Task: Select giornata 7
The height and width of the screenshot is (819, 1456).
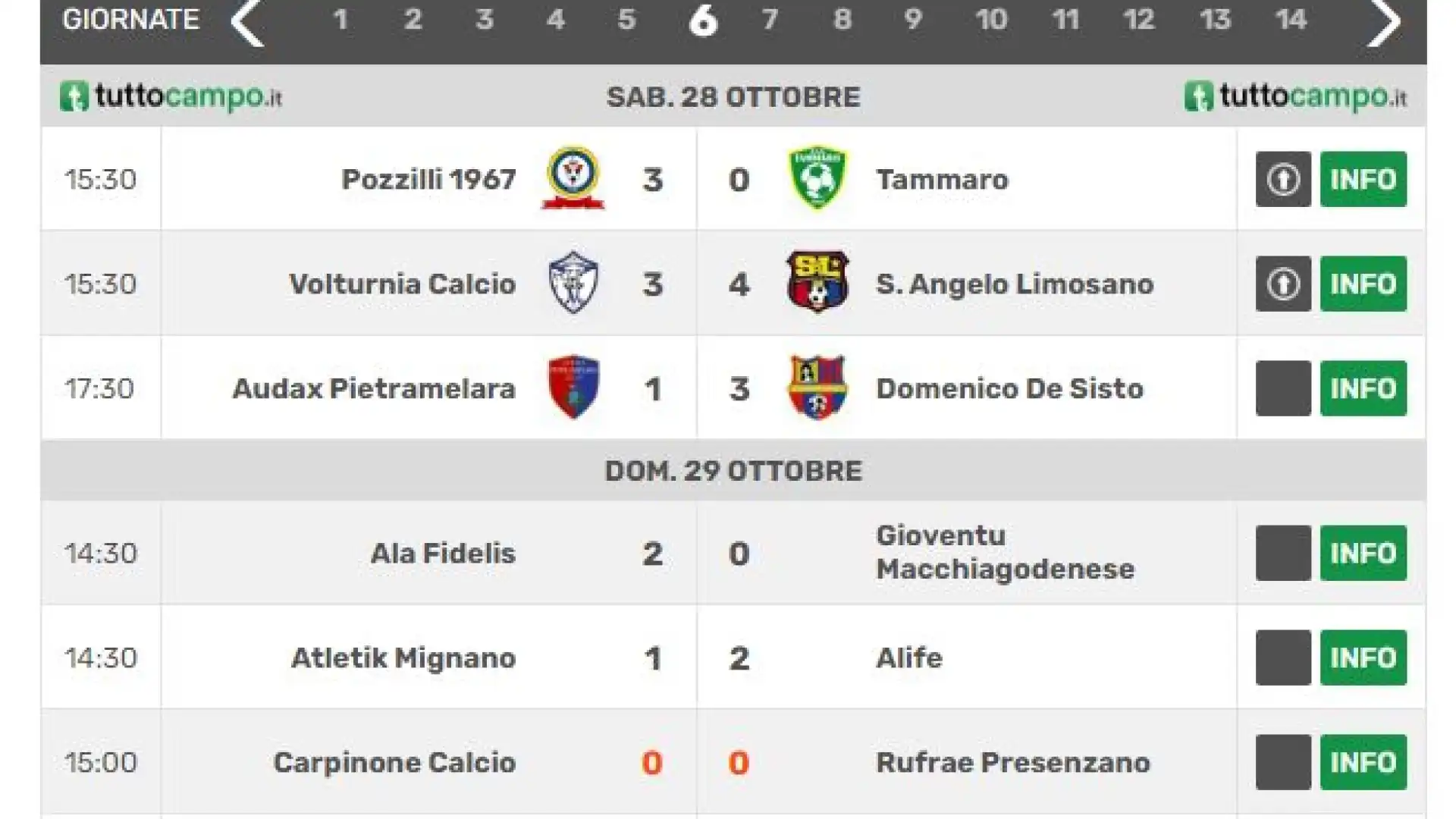Action: pyautogui.click(x=770, y=19)
